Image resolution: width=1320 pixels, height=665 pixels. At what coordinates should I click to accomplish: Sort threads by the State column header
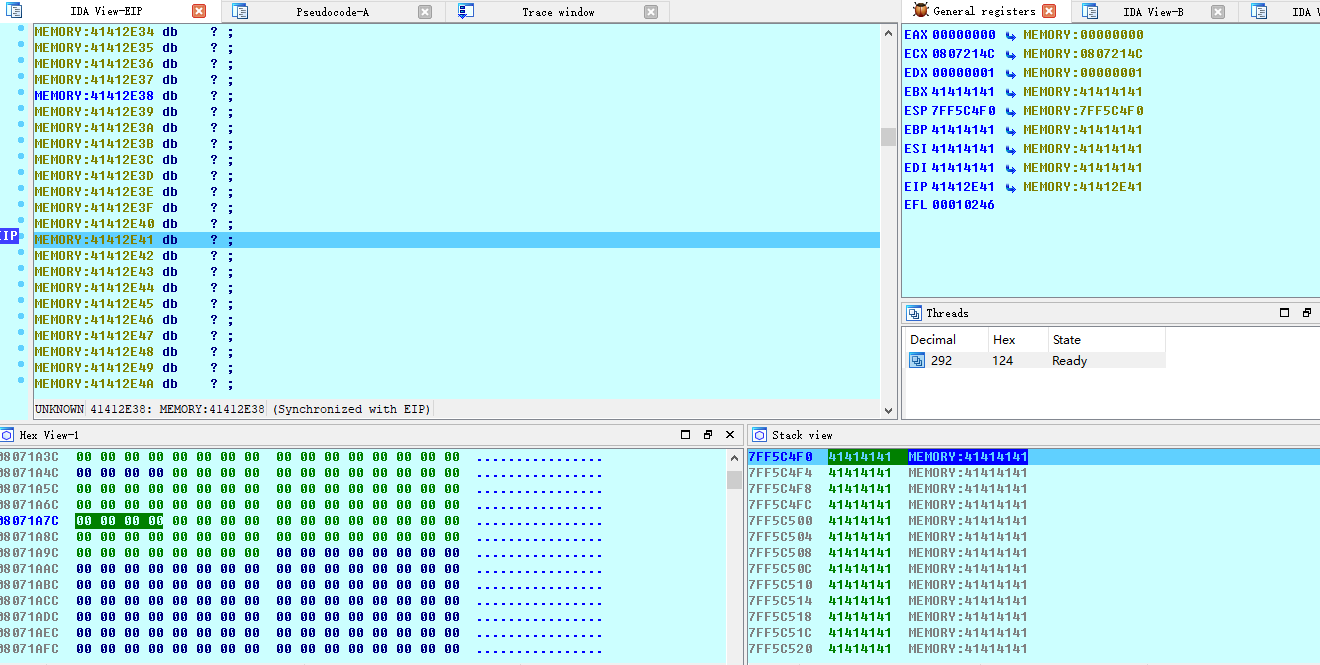[1107, 340]
